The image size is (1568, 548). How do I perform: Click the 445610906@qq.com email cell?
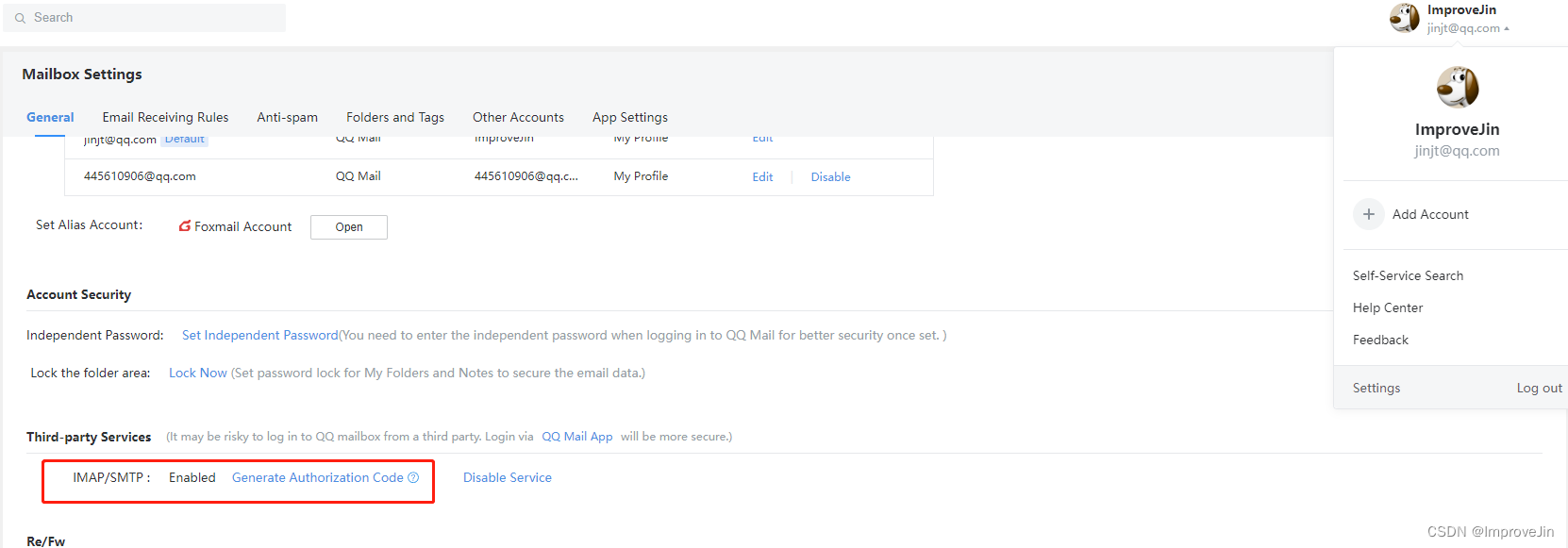click(140, 176)
